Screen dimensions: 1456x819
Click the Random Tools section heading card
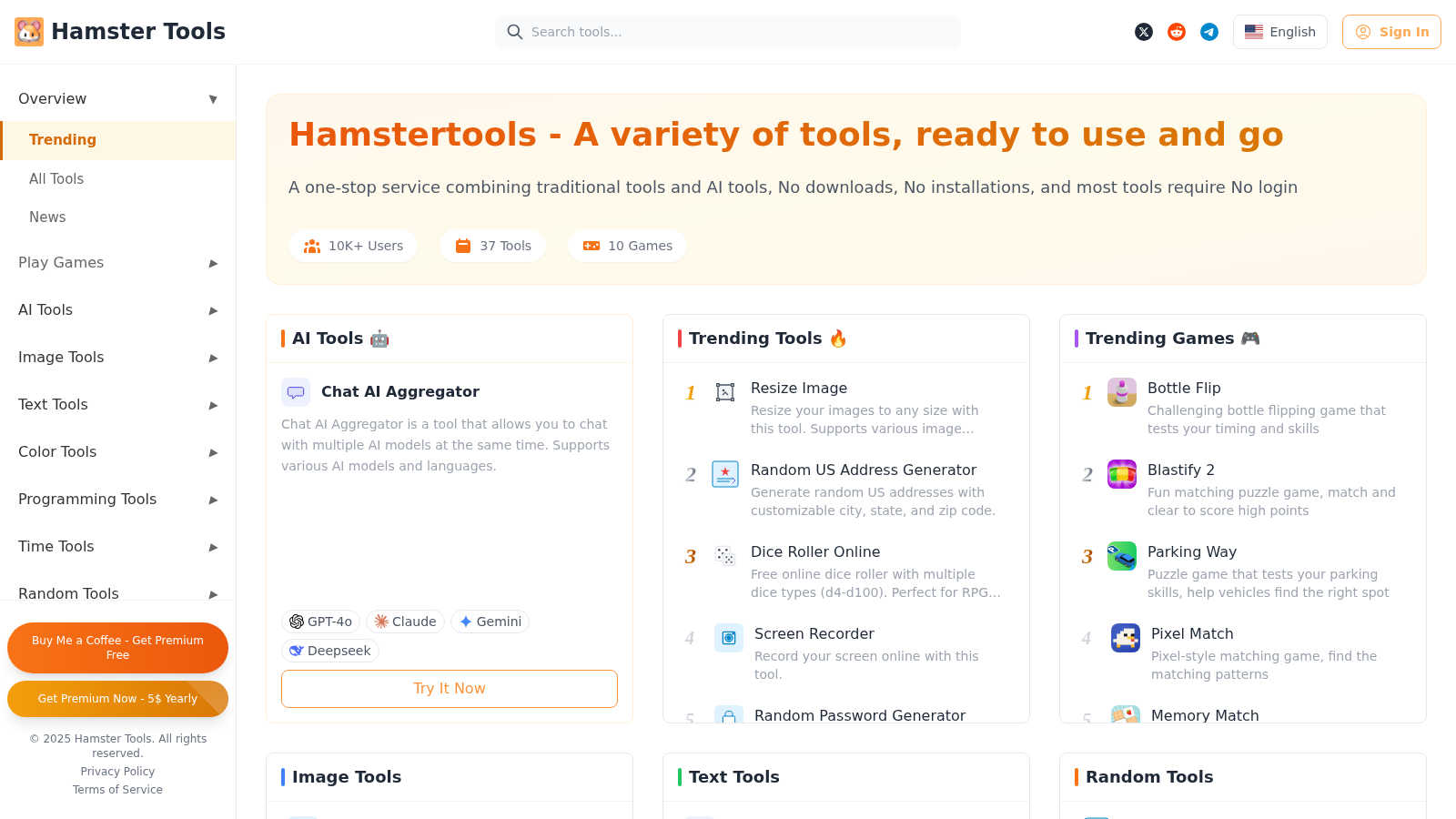(1149, 777)
